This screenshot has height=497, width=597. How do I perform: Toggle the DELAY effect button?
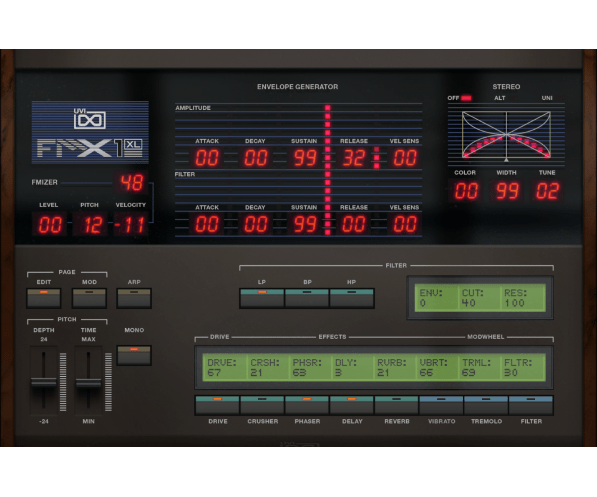352,405
